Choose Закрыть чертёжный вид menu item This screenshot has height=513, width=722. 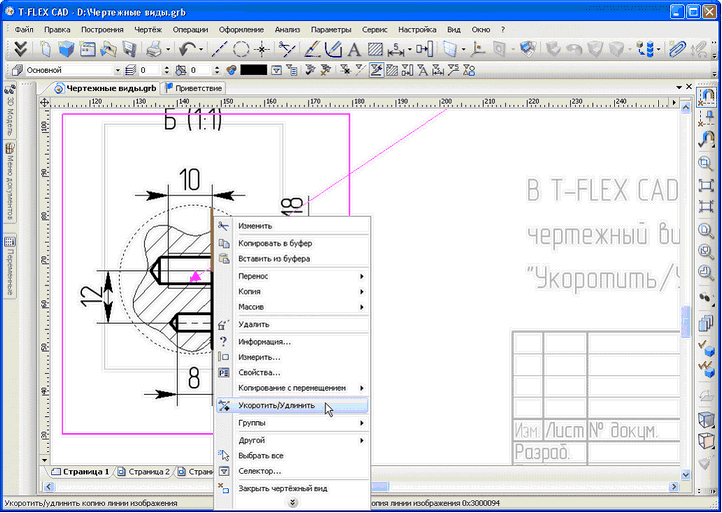293,488
